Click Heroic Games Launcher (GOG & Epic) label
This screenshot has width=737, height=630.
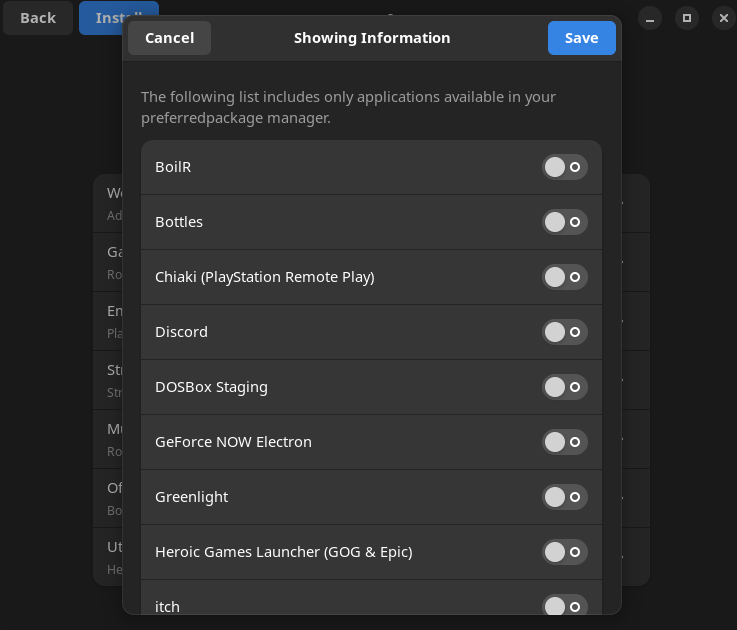tap(283, 552)
